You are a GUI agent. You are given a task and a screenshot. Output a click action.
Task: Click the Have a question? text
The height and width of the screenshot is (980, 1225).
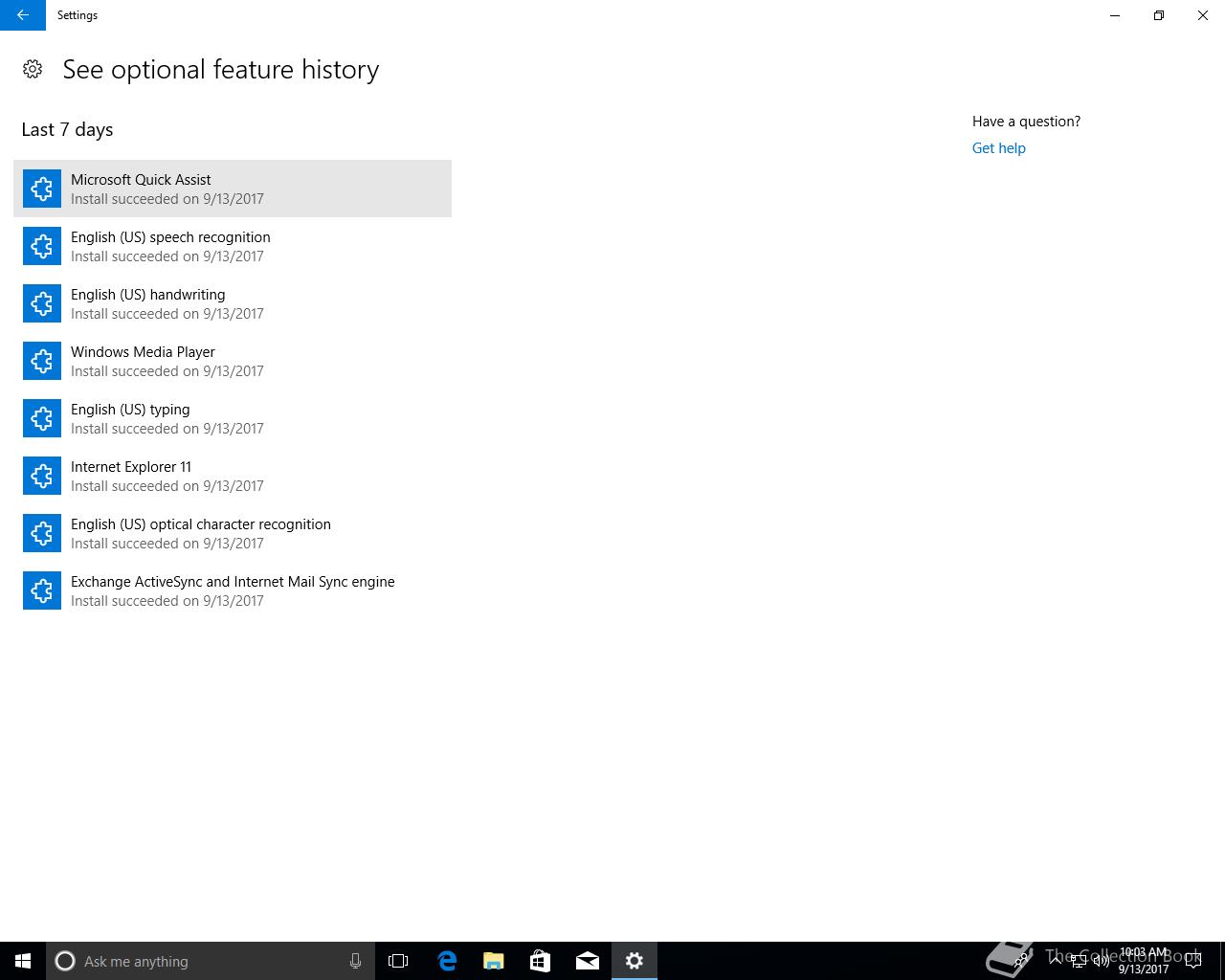1026,122
